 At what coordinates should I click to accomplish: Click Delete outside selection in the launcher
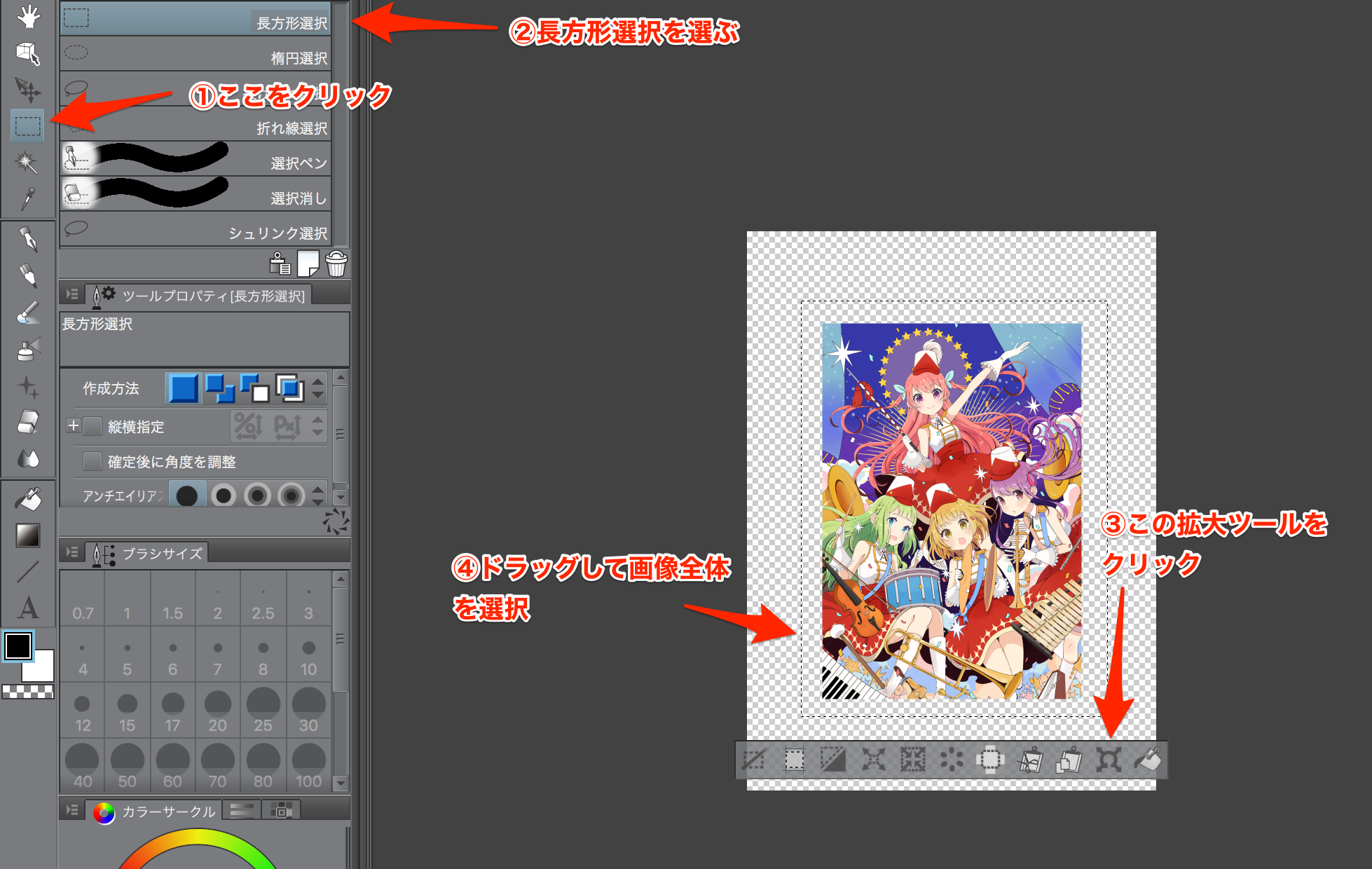[991, 760]
